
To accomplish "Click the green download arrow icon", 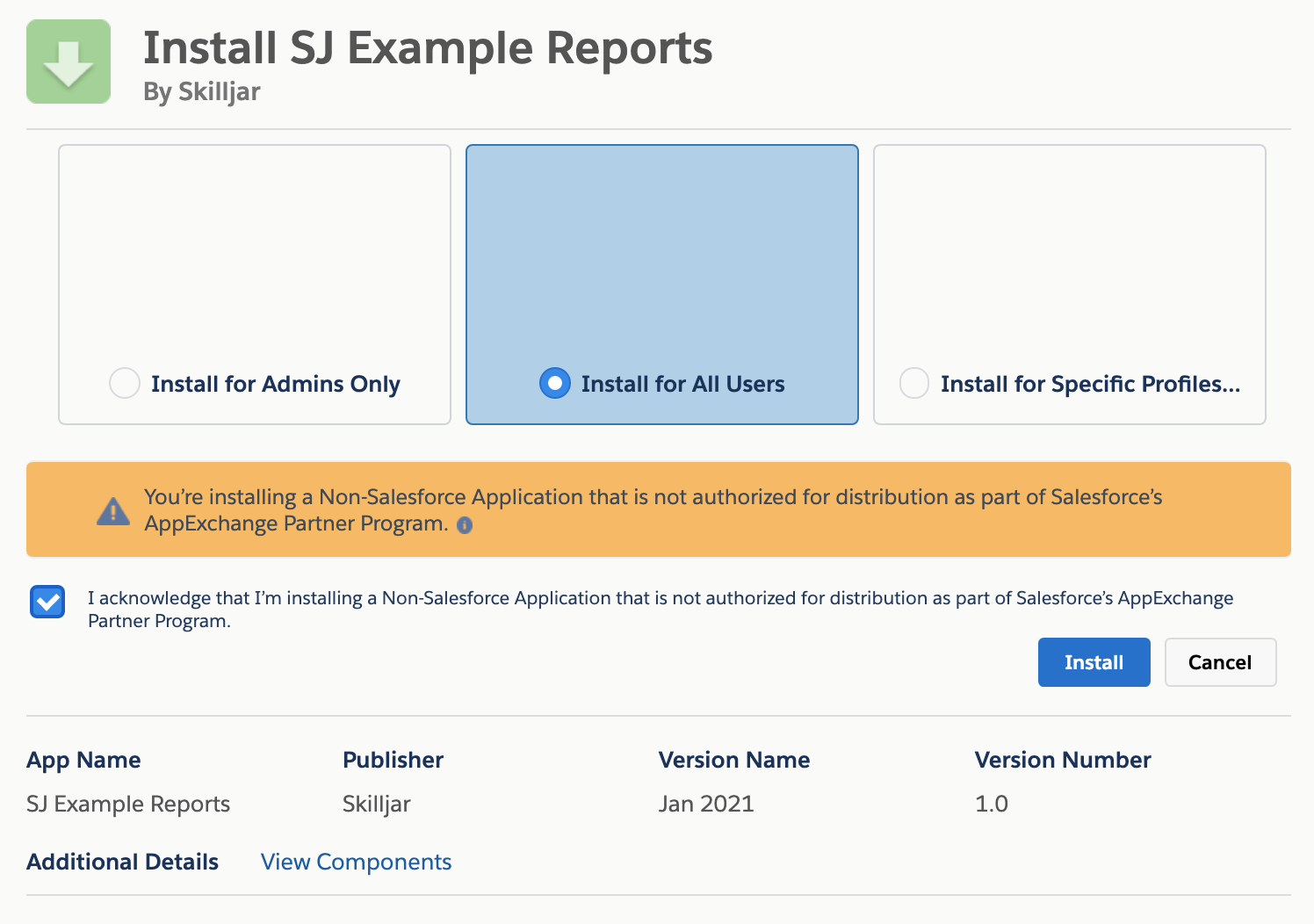I will pyautogui.click(x=69, y=61).
